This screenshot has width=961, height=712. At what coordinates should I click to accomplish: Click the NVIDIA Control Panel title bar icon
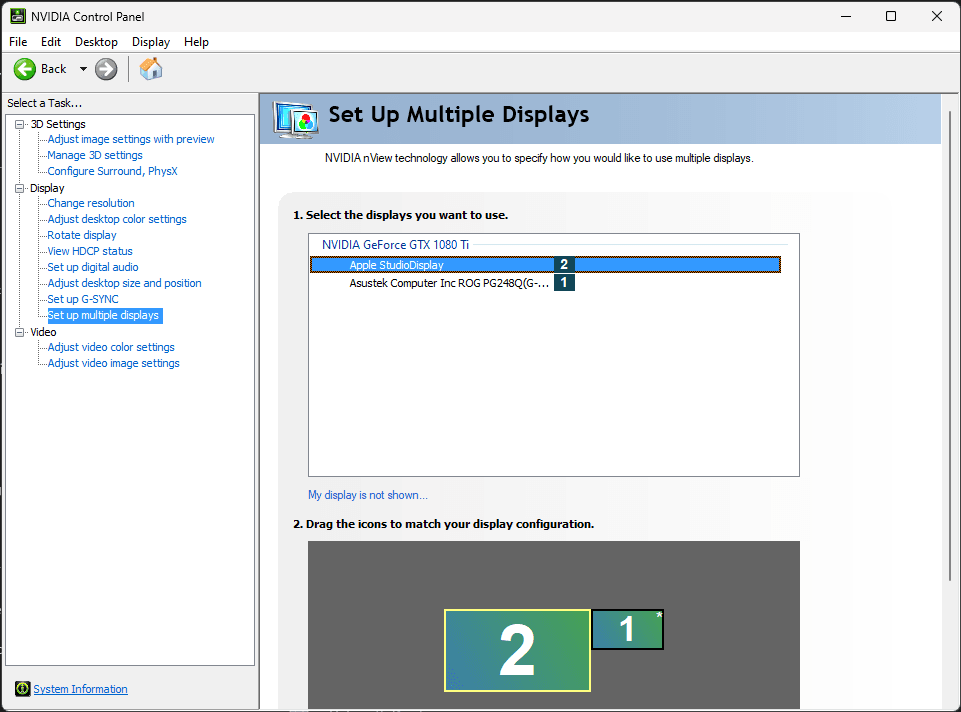point(17,16)
